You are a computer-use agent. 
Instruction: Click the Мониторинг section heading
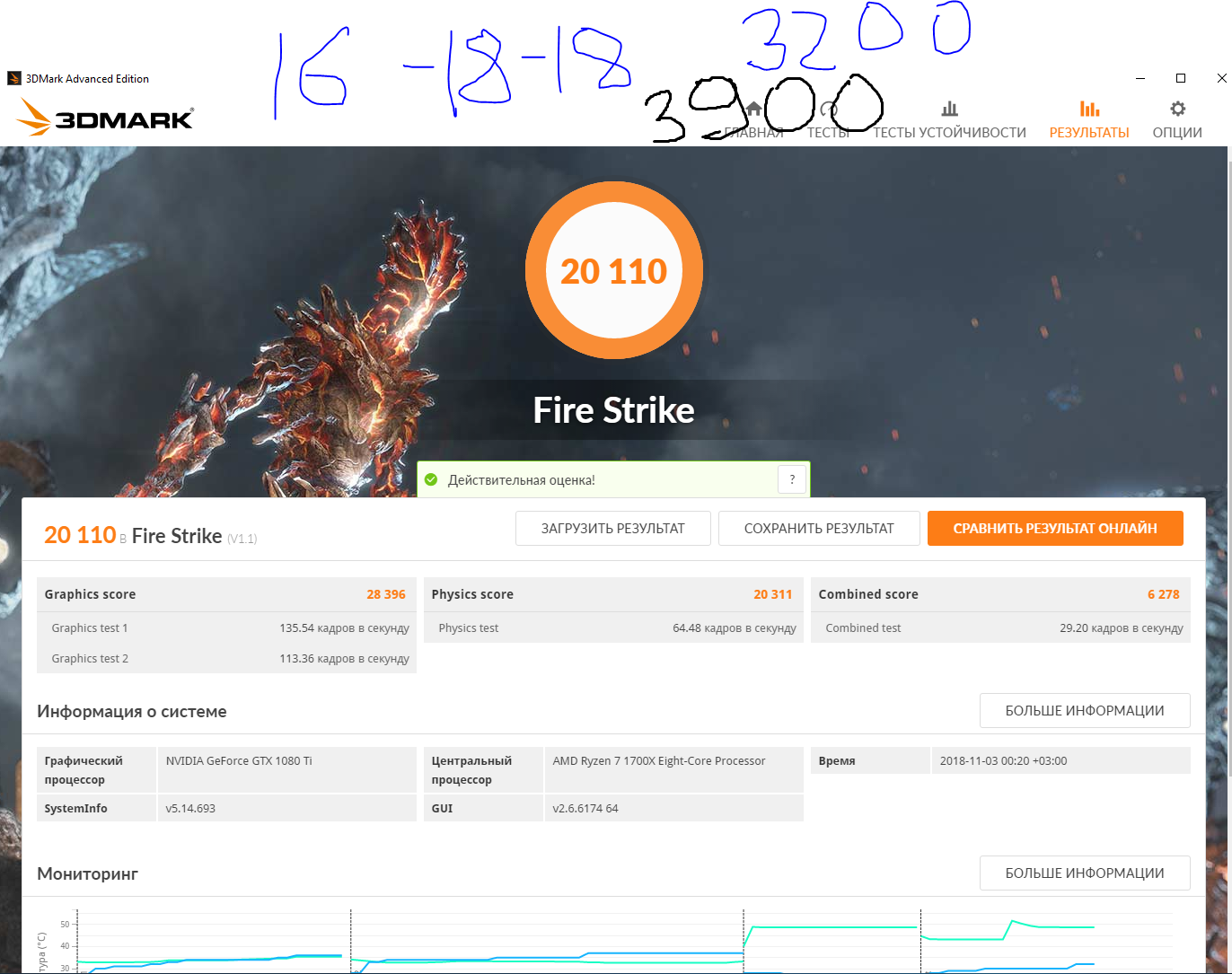(x=88, y=873)
